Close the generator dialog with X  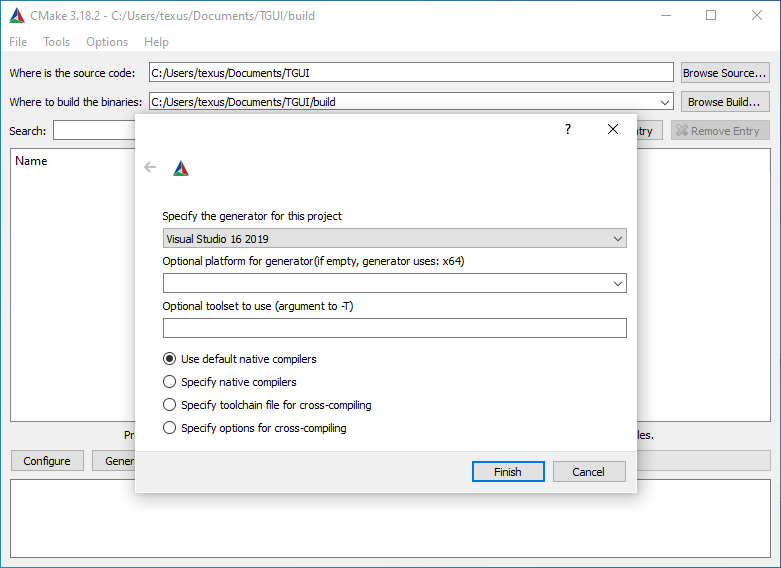(613, 130)
